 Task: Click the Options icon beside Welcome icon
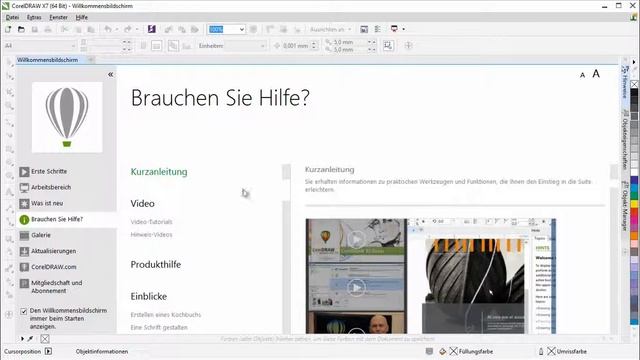point(378,29)
